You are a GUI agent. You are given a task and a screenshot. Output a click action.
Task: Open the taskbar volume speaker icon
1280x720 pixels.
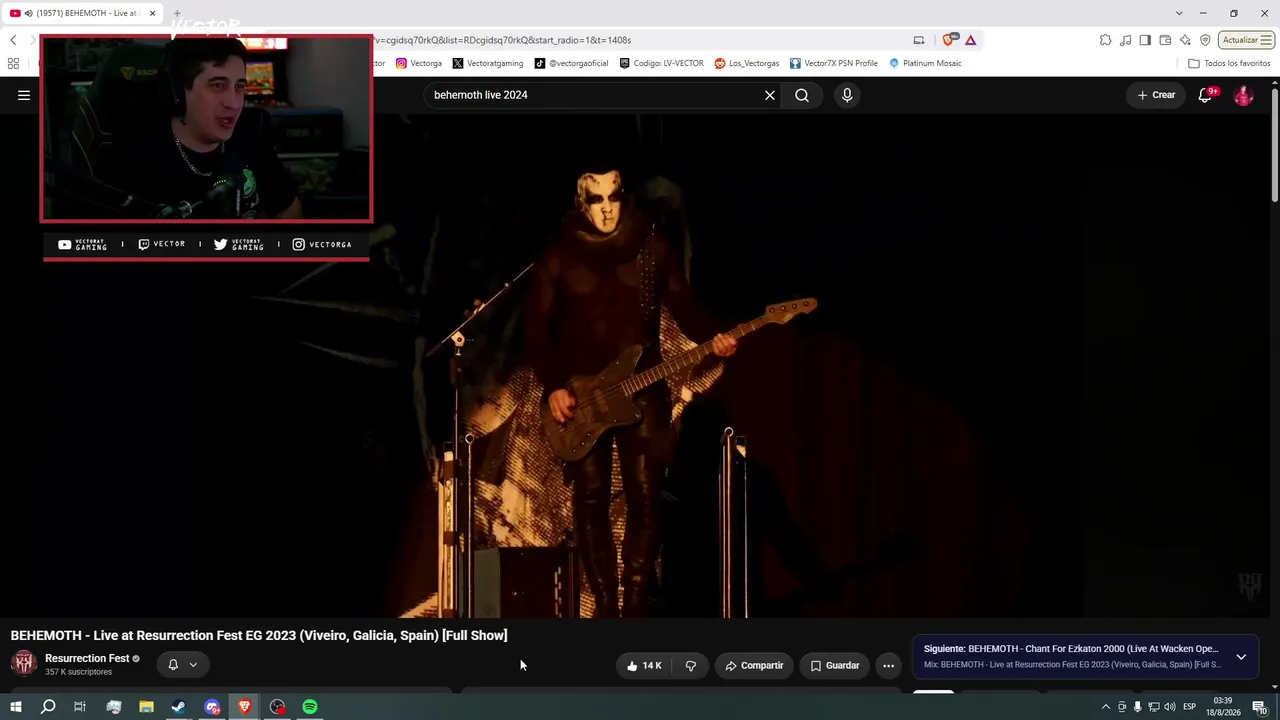(1170, 707)
